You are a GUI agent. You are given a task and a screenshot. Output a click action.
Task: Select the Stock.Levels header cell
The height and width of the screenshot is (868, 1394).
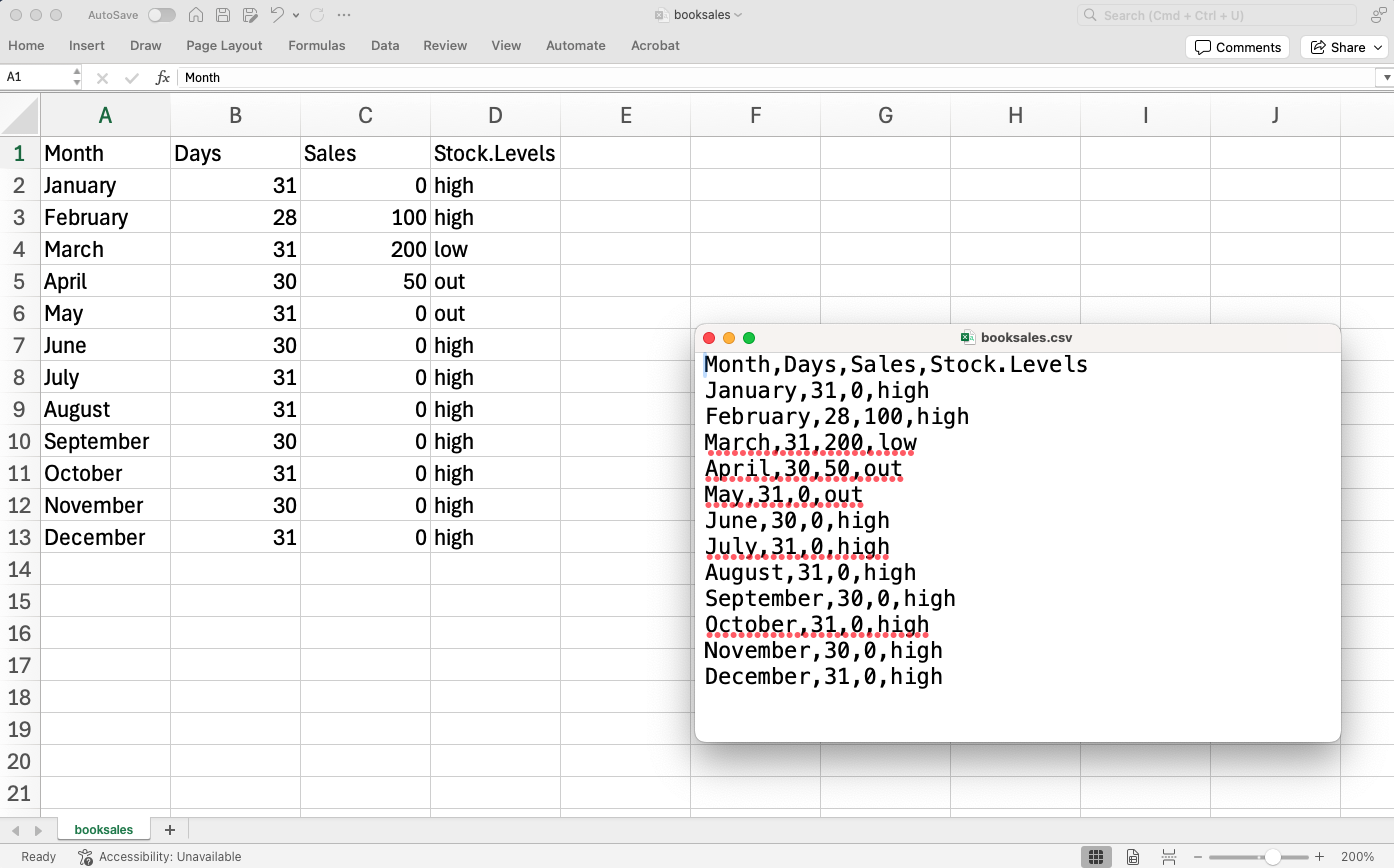click(x=495, y=153)
